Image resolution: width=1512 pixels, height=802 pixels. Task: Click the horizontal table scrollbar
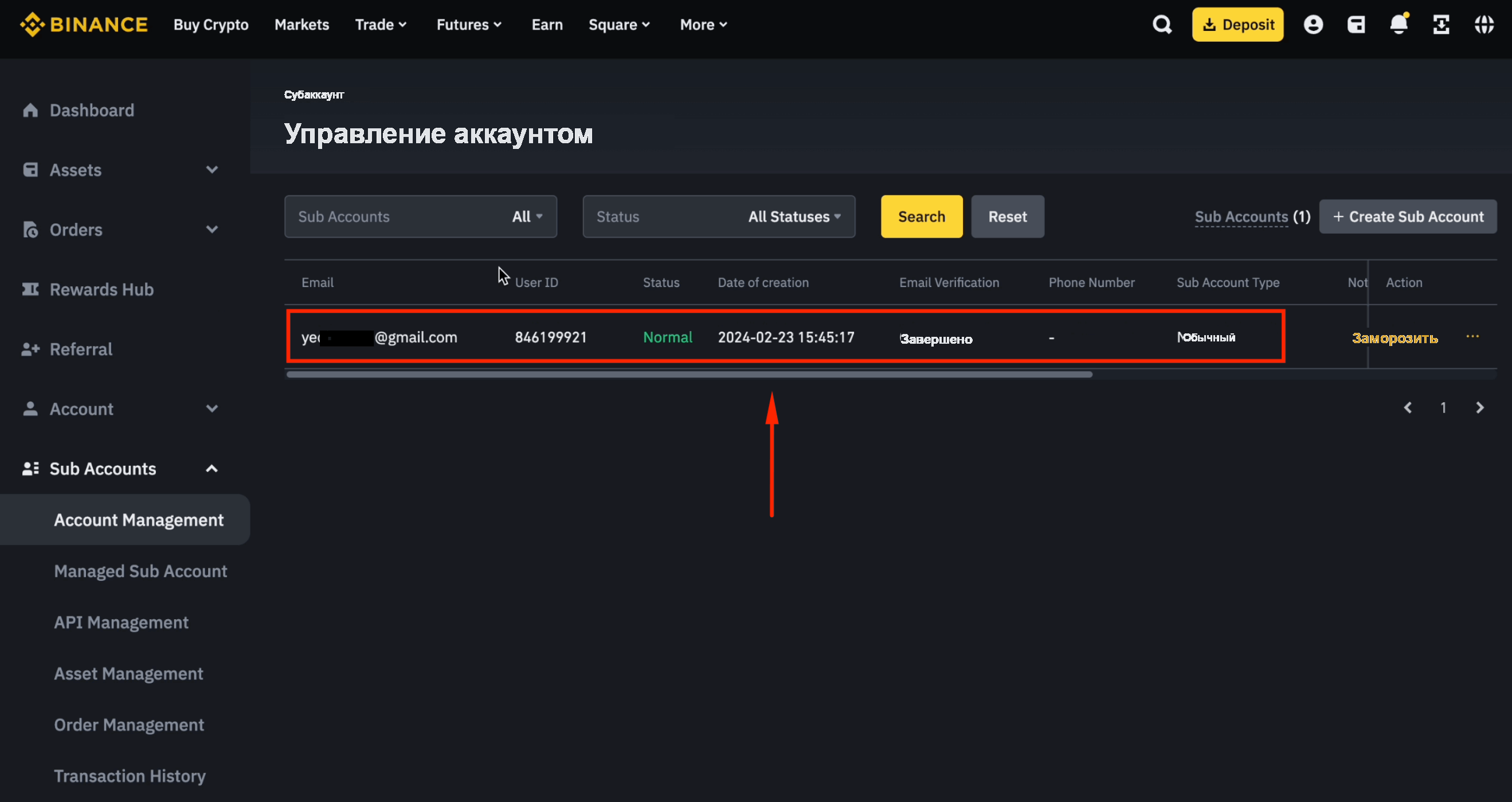tap(689, 374)
